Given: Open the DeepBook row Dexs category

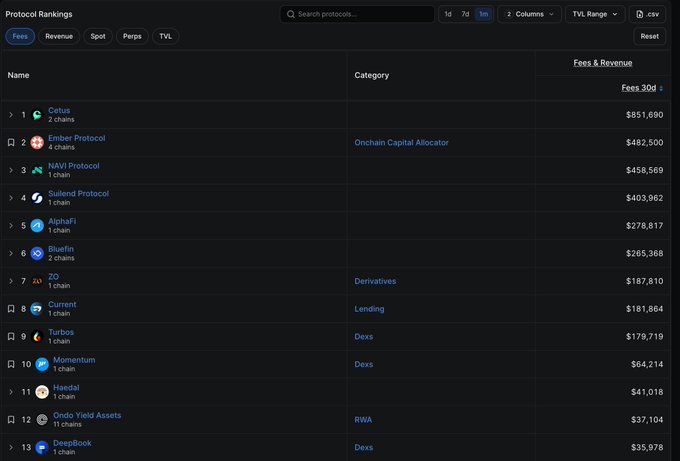Looking at the screenshot, I should (x=363, y=448).
